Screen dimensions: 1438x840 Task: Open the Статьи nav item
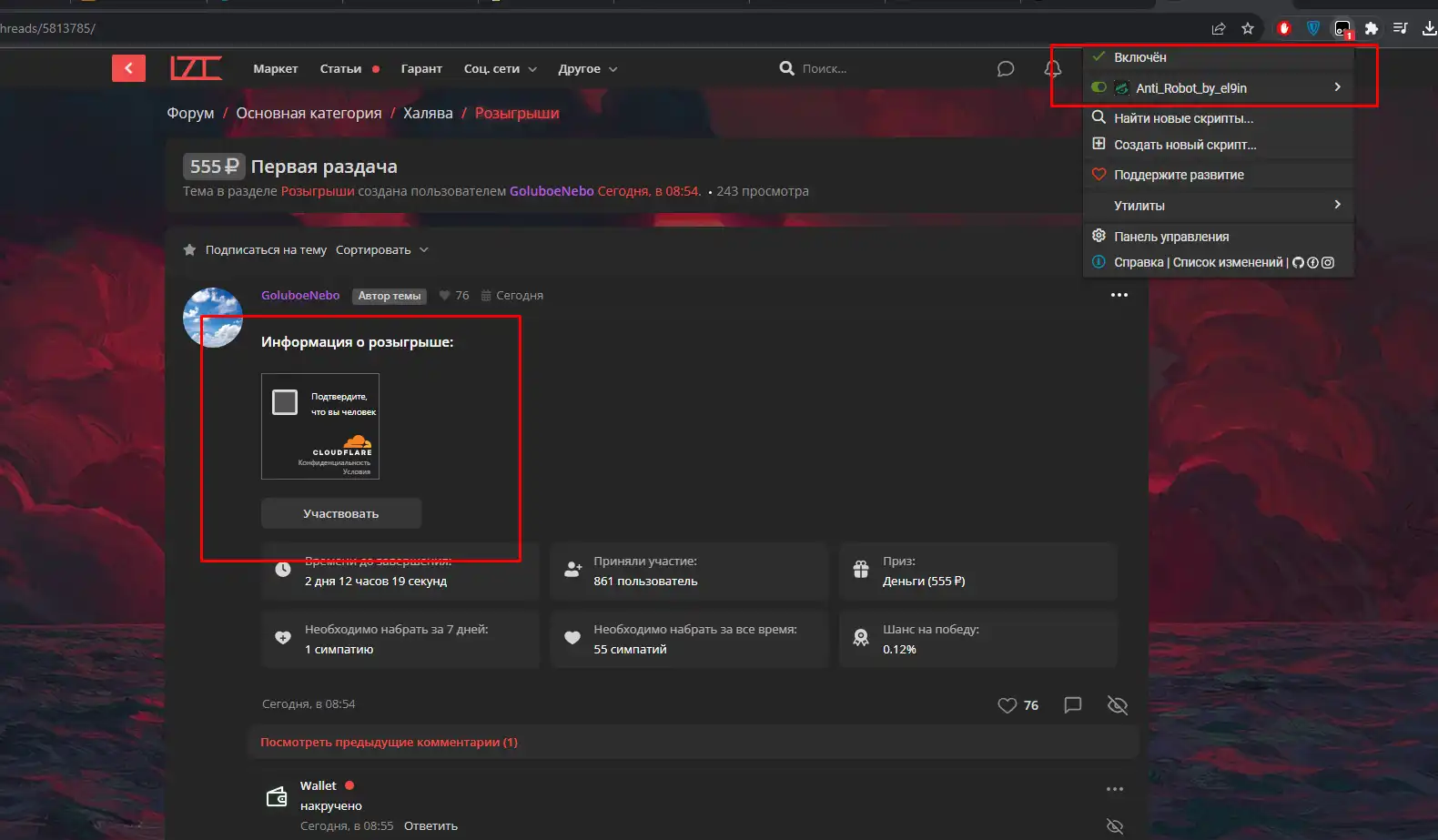(x=340, y=69)
